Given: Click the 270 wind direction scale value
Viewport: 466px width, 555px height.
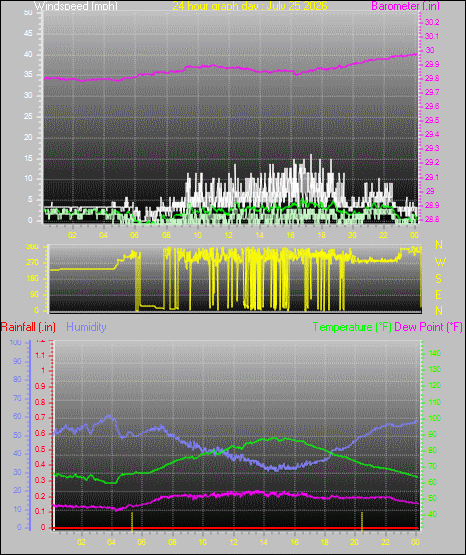Looking at the screenshot, I should point(33,263).
